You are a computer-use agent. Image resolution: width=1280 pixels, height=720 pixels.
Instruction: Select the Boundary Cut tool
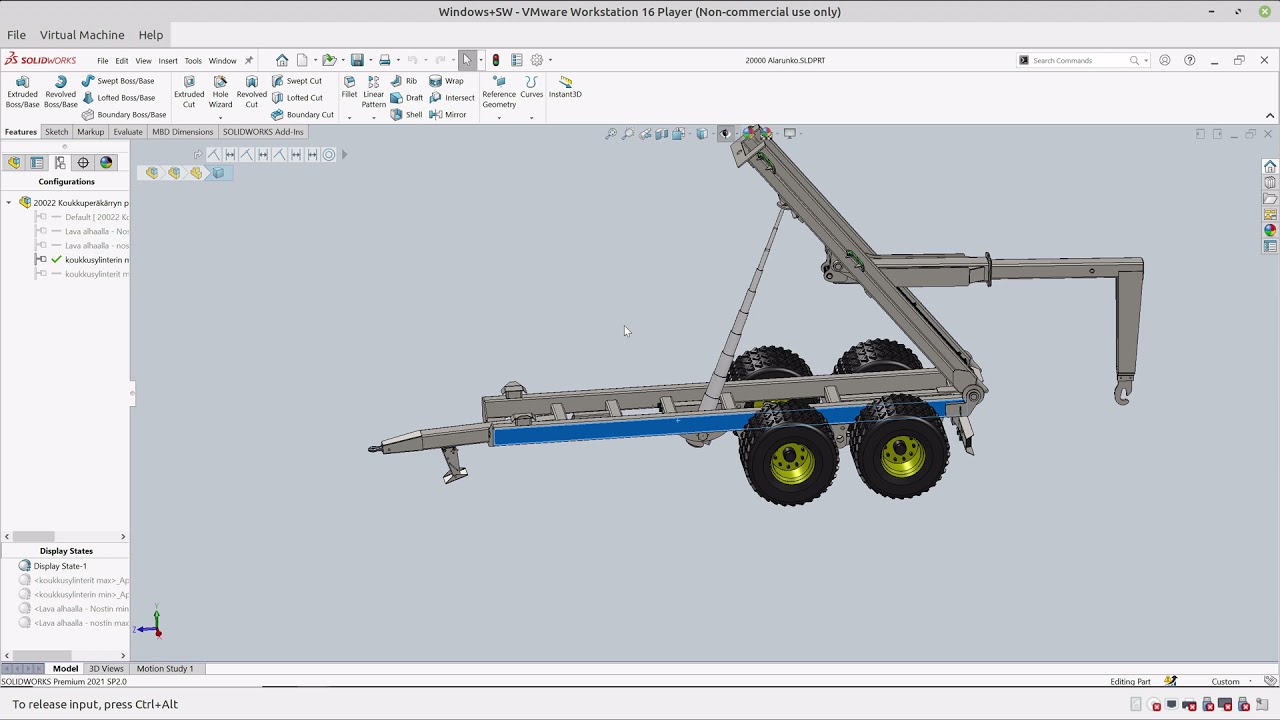tap(302, 115)
